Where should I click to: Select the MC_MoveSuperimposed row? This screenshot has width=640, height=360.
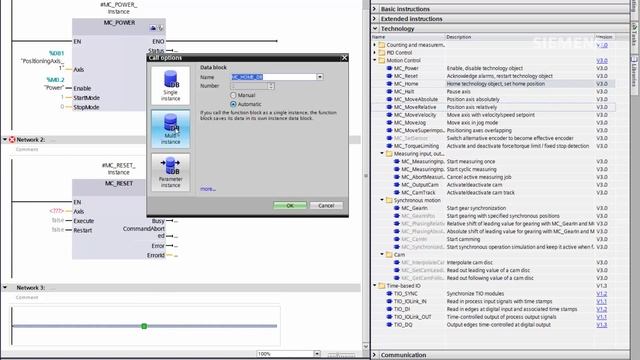pyautogui.click(x=493, y=130)
